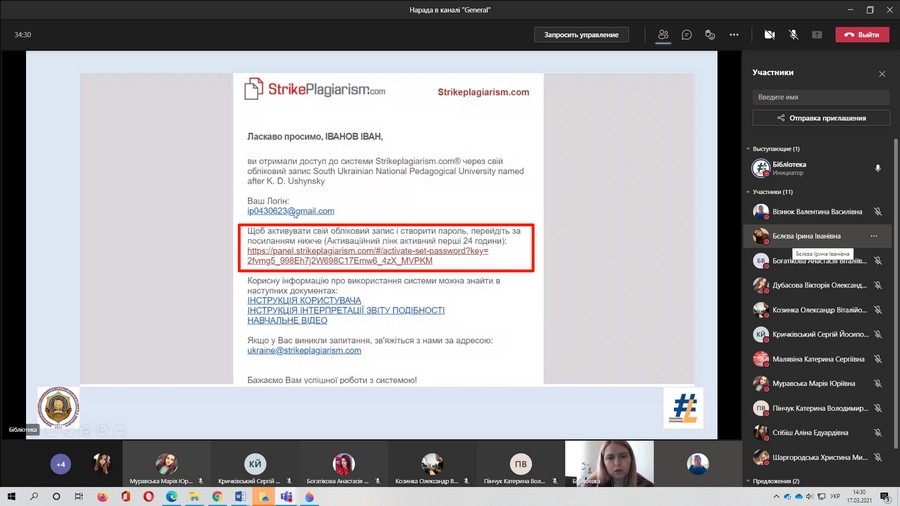Click the panel.strikeplagiarism.com activation link
The height and width of the screenshot is (506, 900).
pyautogui.click(x=367, y=256)
